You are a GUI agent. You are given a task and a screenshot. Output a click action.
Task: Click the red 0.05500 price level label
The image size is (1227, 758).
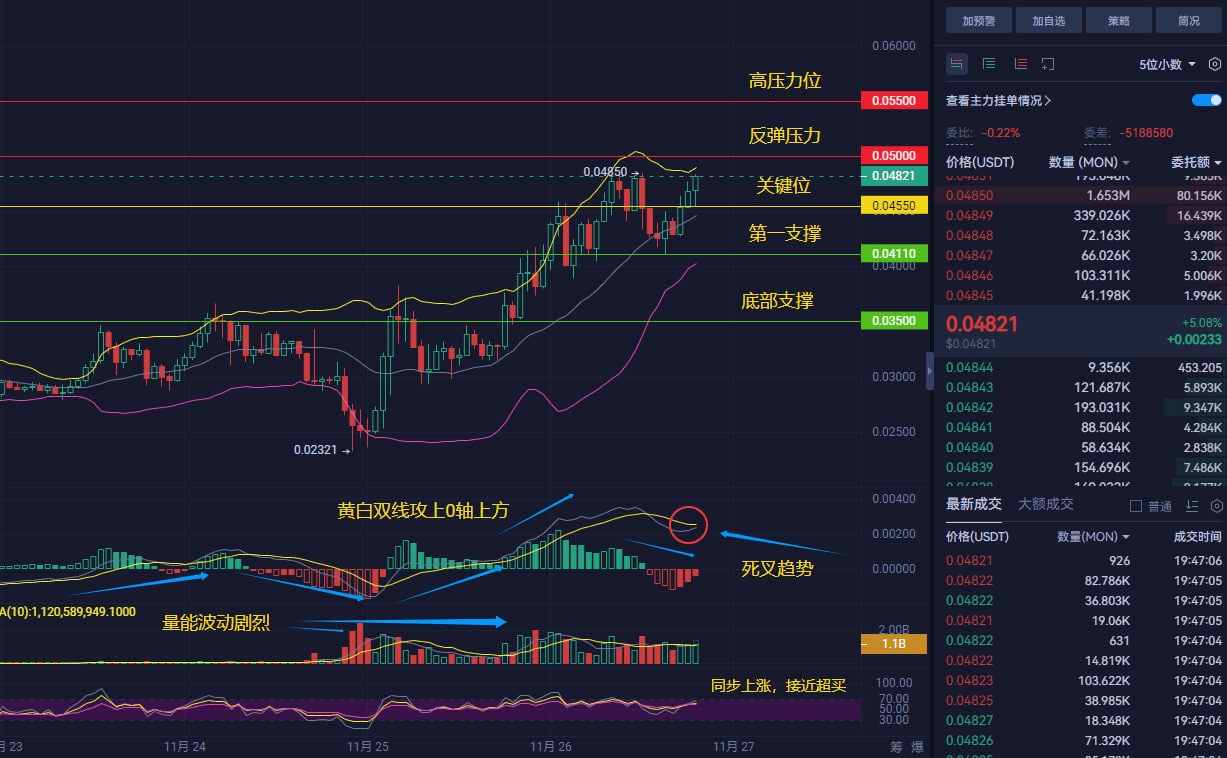894,101
